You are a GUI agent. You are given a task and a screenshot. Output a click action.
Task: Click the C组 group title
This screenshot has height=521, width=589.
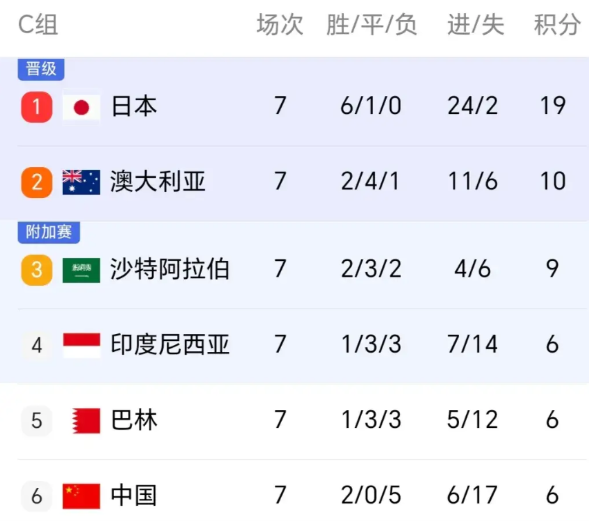click(x=38, y=25)
